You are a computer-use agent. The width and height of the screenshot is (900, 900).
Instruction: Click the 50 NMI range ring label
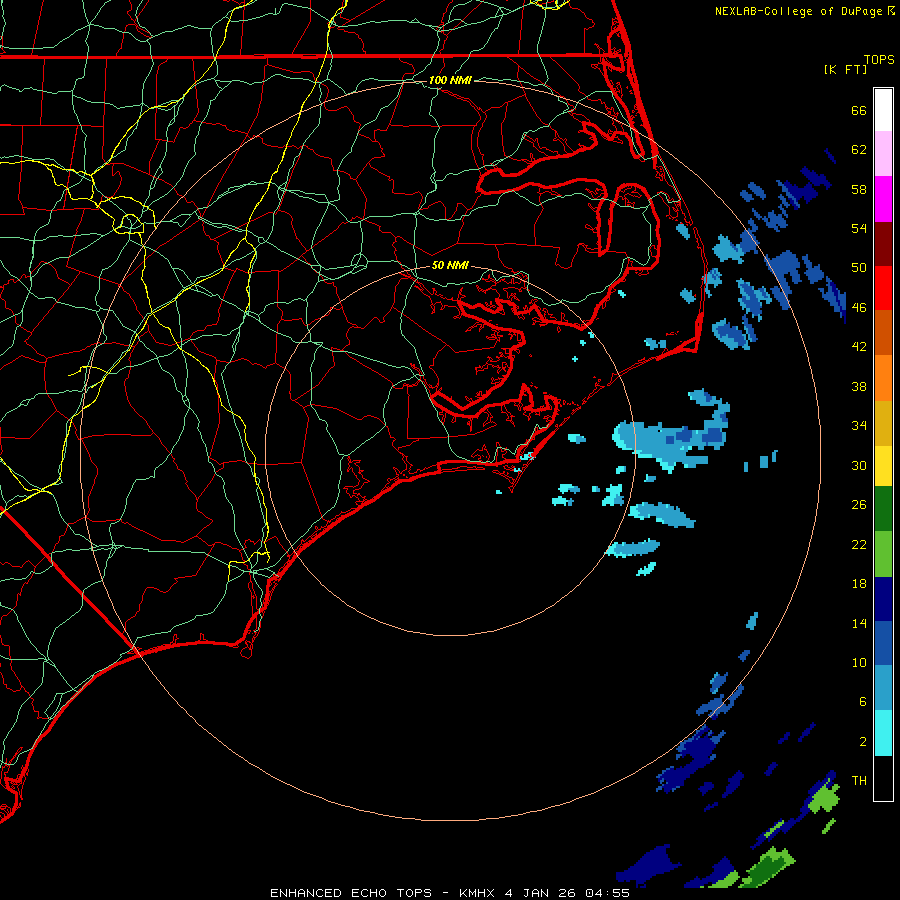coord(450,265)
